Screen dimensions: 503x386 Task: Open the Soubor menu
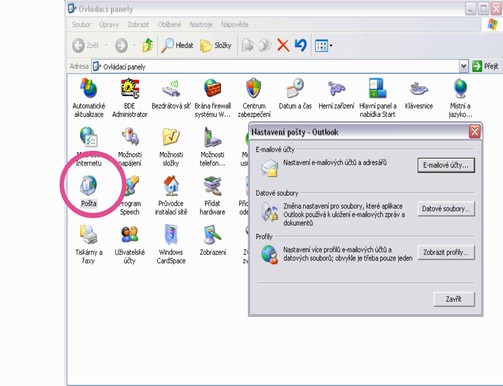tap(81, 25)
